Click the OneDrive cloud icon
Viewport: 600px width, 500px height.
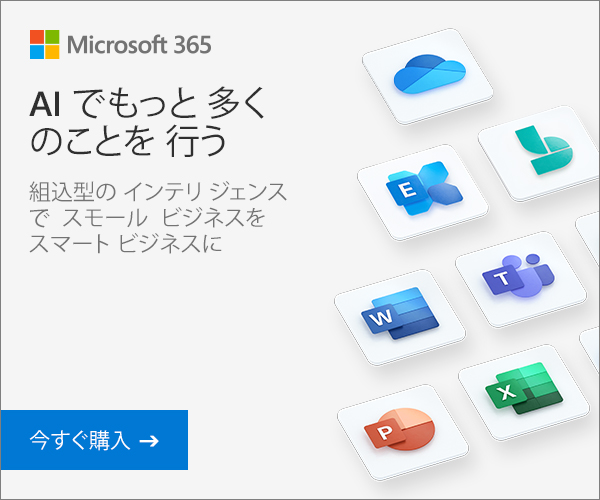coord(429,74)
